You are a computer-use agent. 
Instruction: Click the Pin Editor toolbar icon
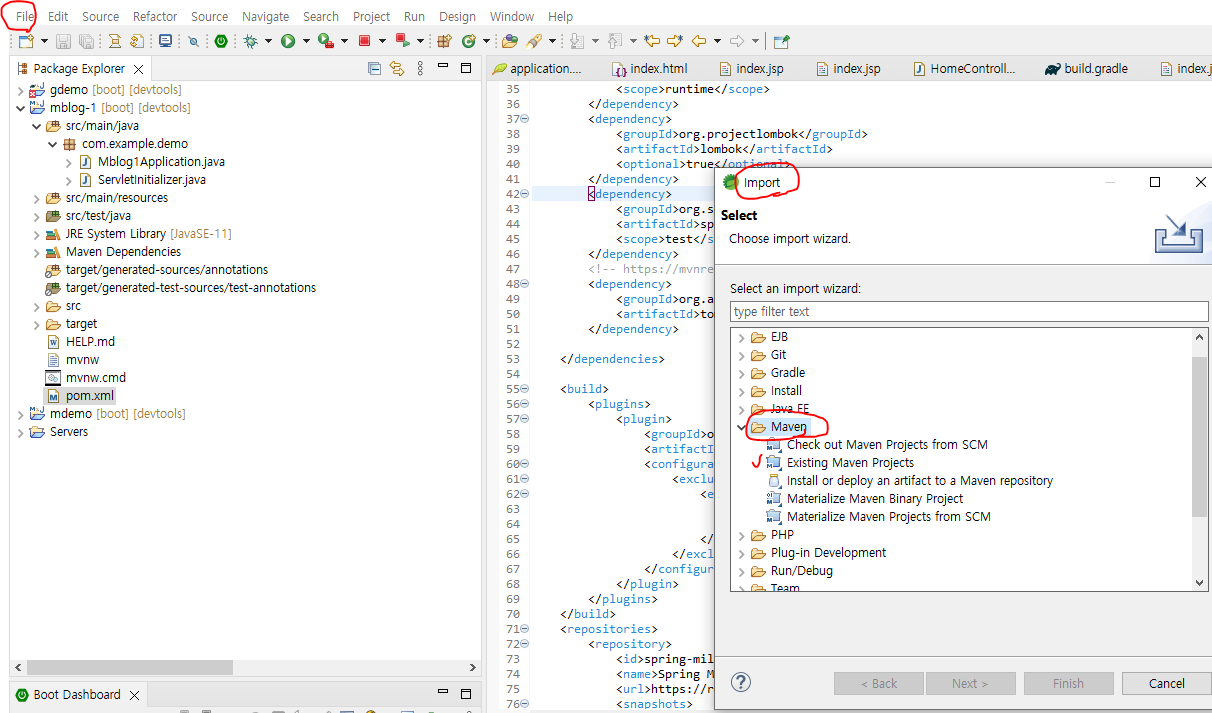782,41
